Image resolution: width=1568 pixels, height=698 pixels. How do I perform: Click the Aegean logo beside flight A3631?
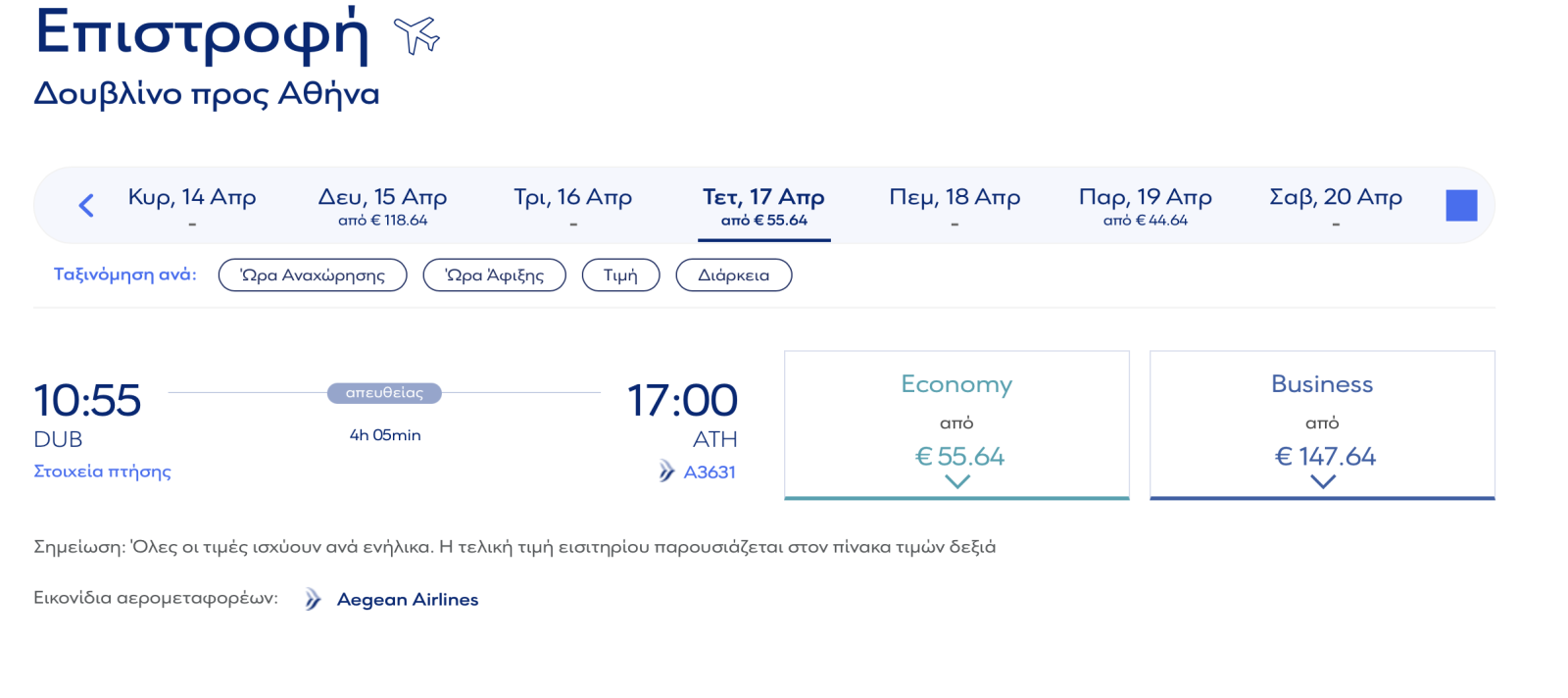point(666,472)
